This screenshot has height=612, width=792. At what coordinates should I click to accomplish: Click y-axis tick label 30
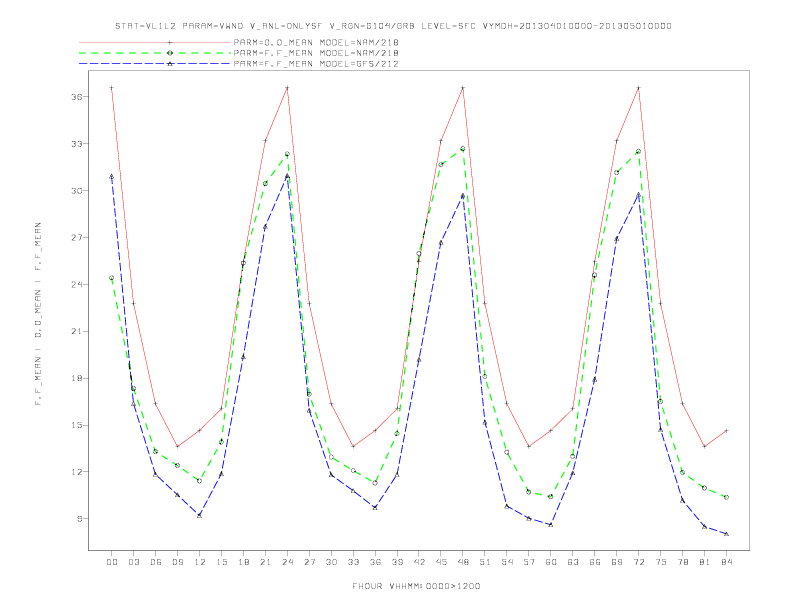click(x=77, y=190)
